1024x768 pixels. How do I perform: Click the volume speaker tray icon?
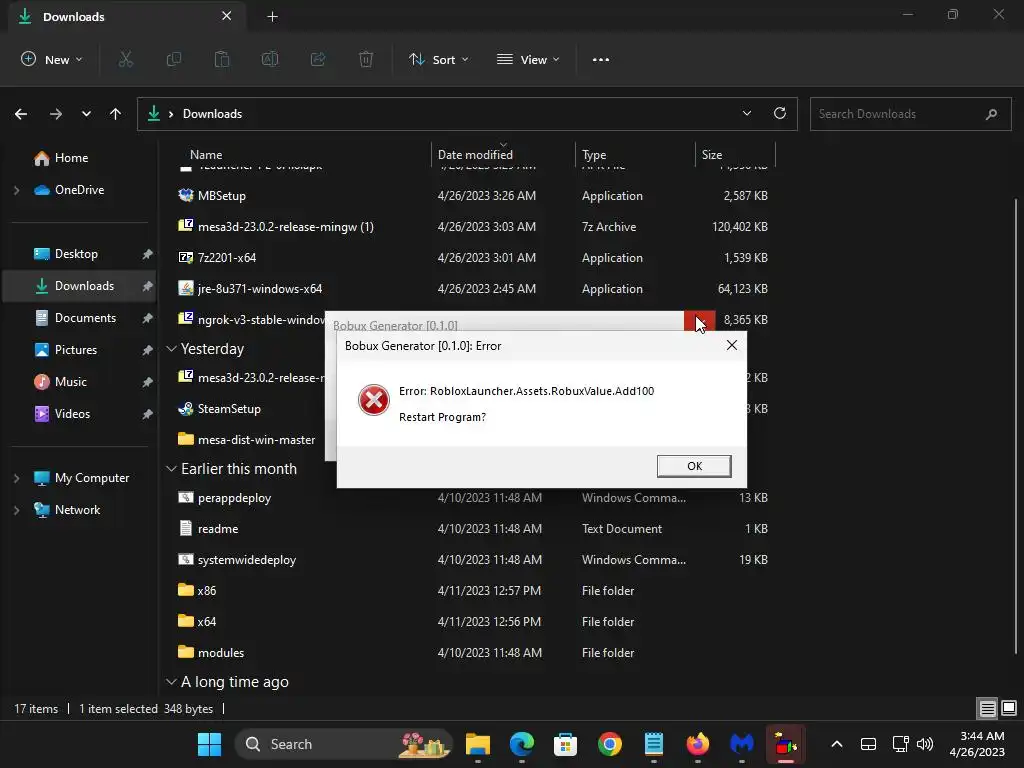925,744
